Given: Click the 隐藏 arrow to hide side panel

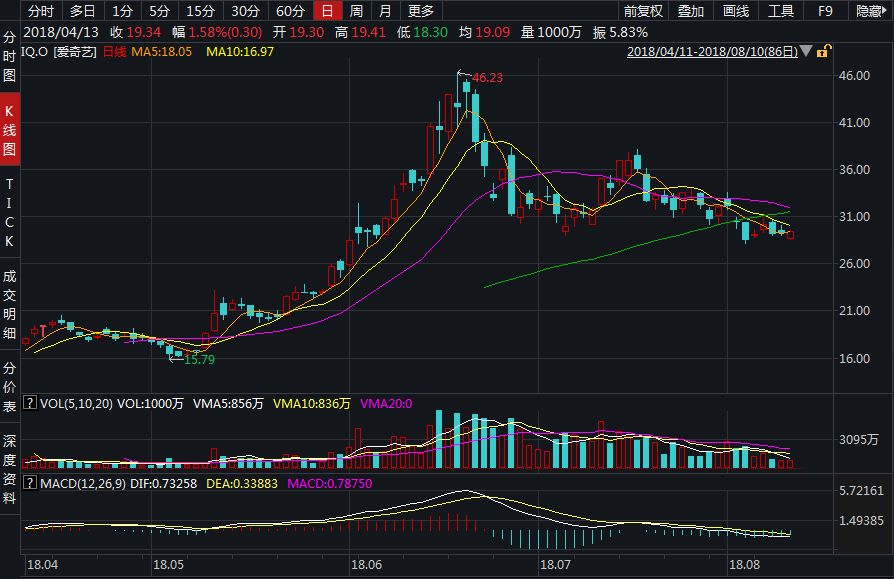Looking at the screenshot, I should pyautogui.click(x=872, y=11).
